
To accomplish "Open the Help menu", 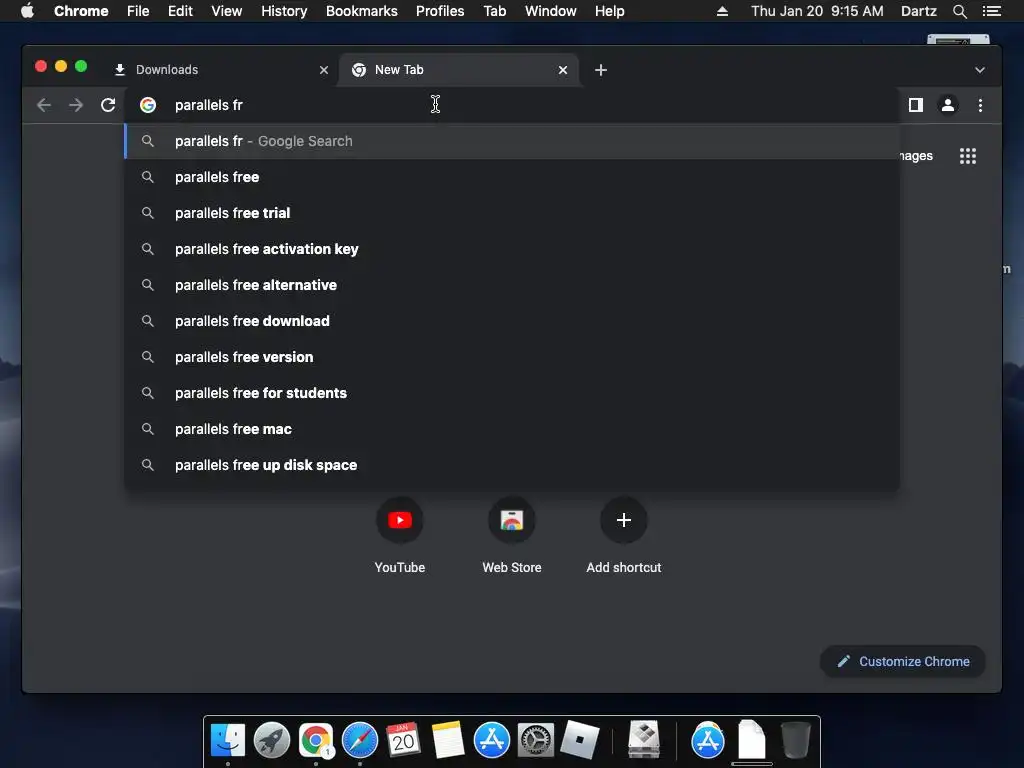I will click(x=609, y=11).
